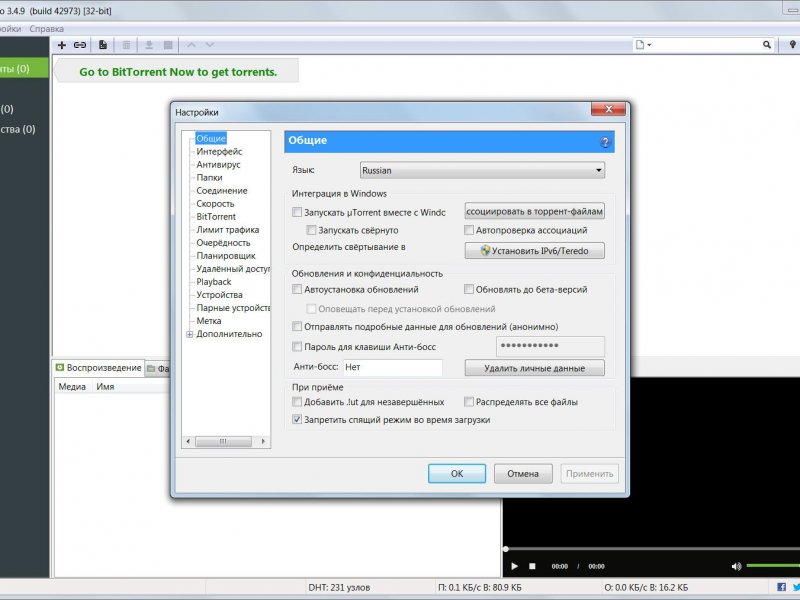This screenshot has width=800, height=600.
Task: Click the greyed-out stop torrent square icon
Action: [168, 45]
